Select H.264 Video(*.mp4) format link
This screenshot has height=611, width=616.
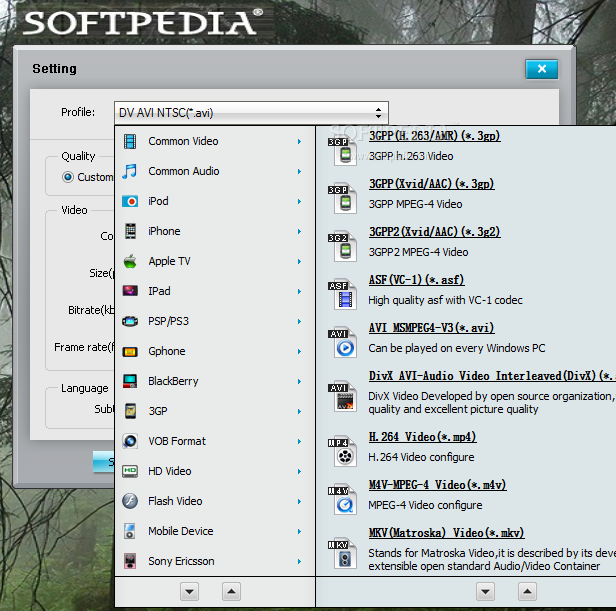pos(423,437)
